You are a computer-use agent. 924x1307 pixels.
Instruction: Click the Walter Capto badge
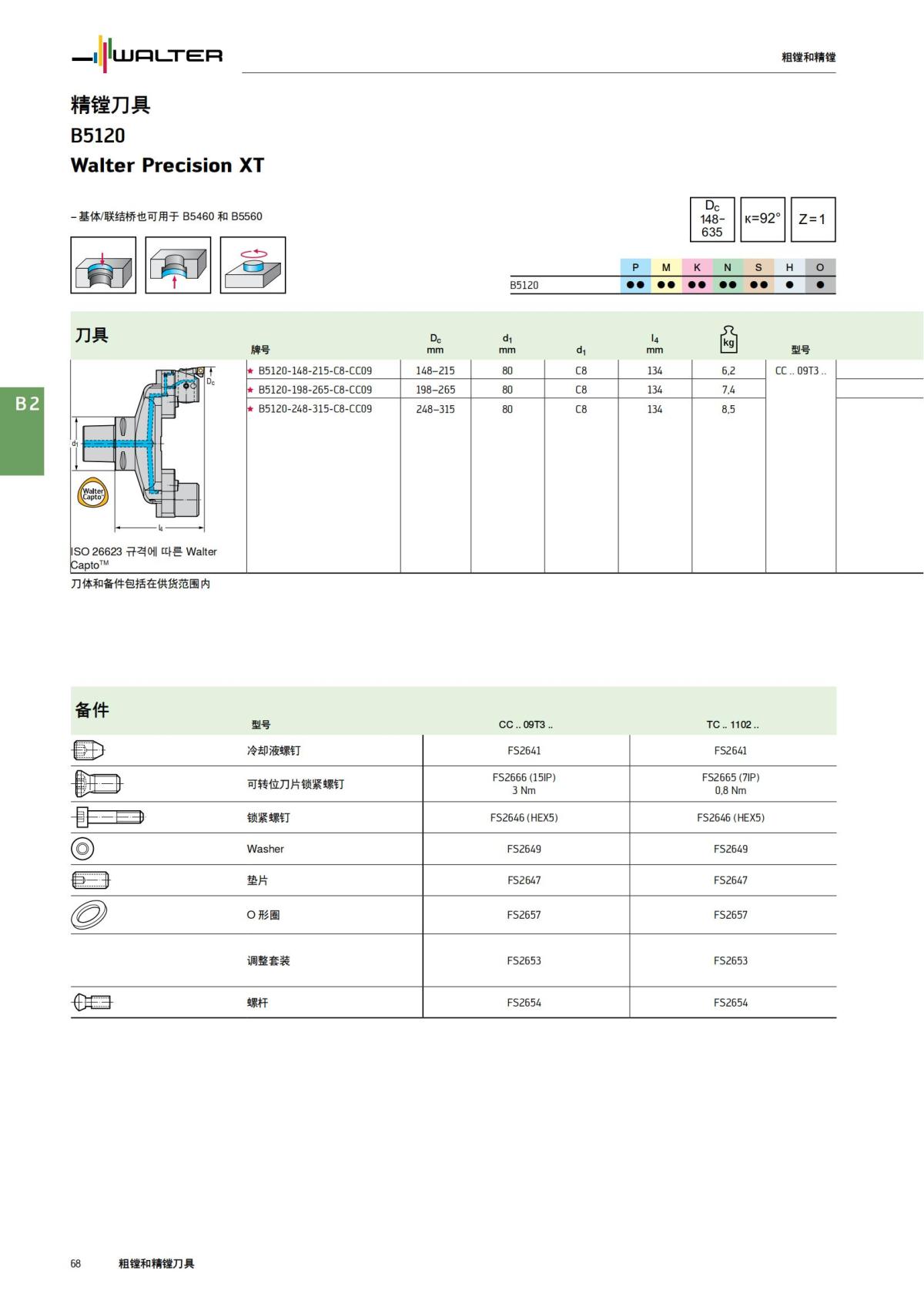(x=93, y=494)
